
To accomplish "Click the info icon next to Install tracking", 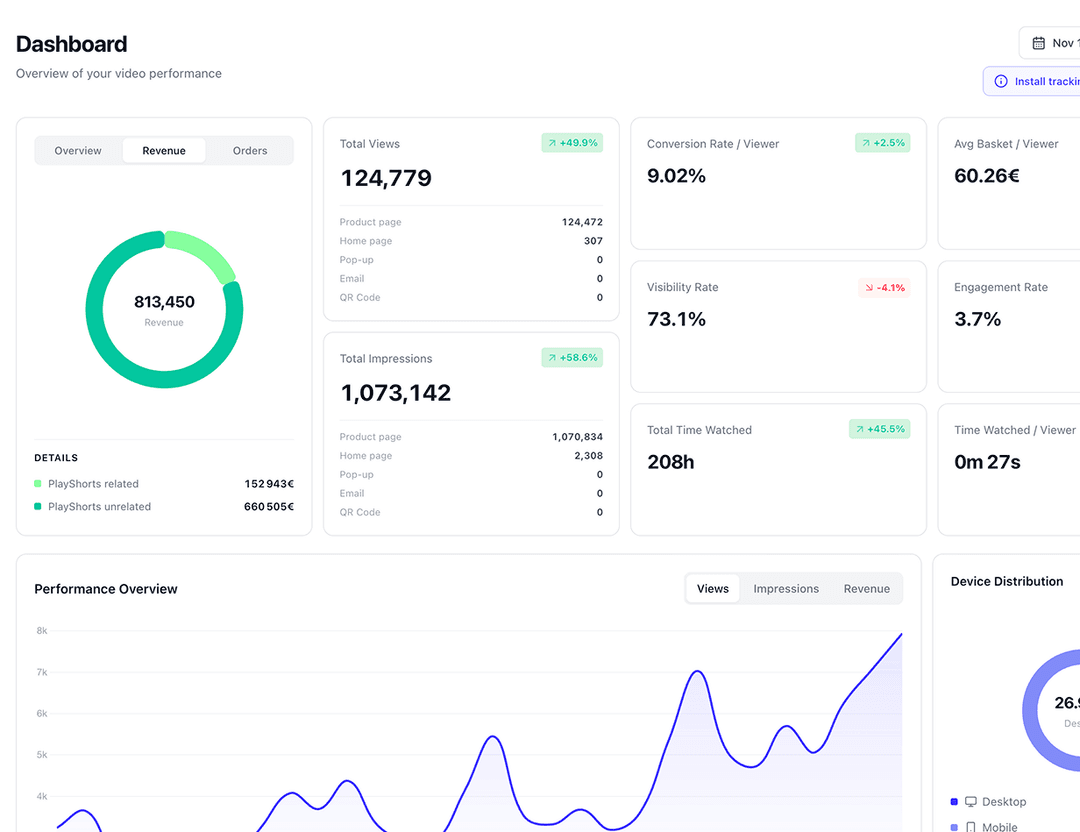I will (x=999, y=81).
